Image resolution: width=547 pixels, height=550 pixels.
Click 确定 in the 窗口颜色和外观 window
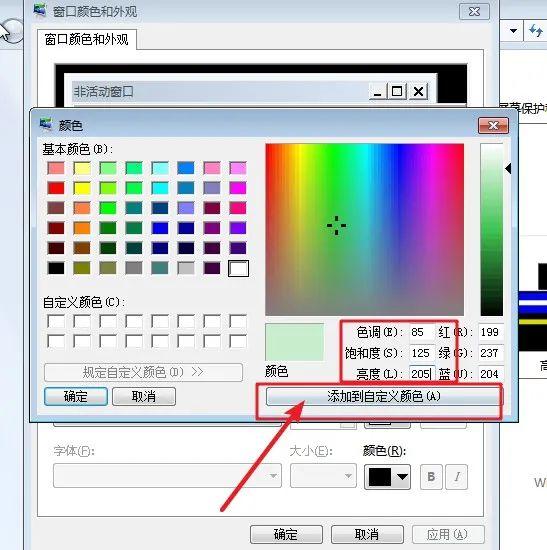point(286,534)
